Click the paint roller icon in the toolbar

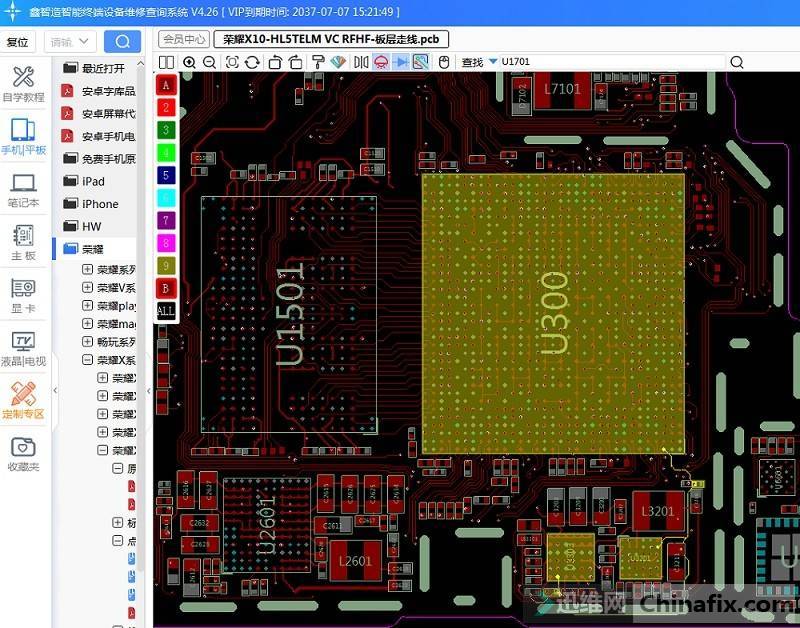coord(317,62)
